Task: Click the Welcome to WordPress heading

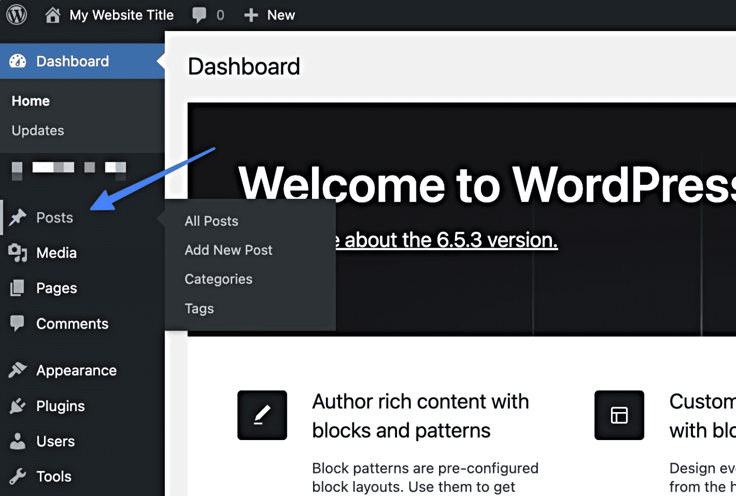Action: (487, 184)
